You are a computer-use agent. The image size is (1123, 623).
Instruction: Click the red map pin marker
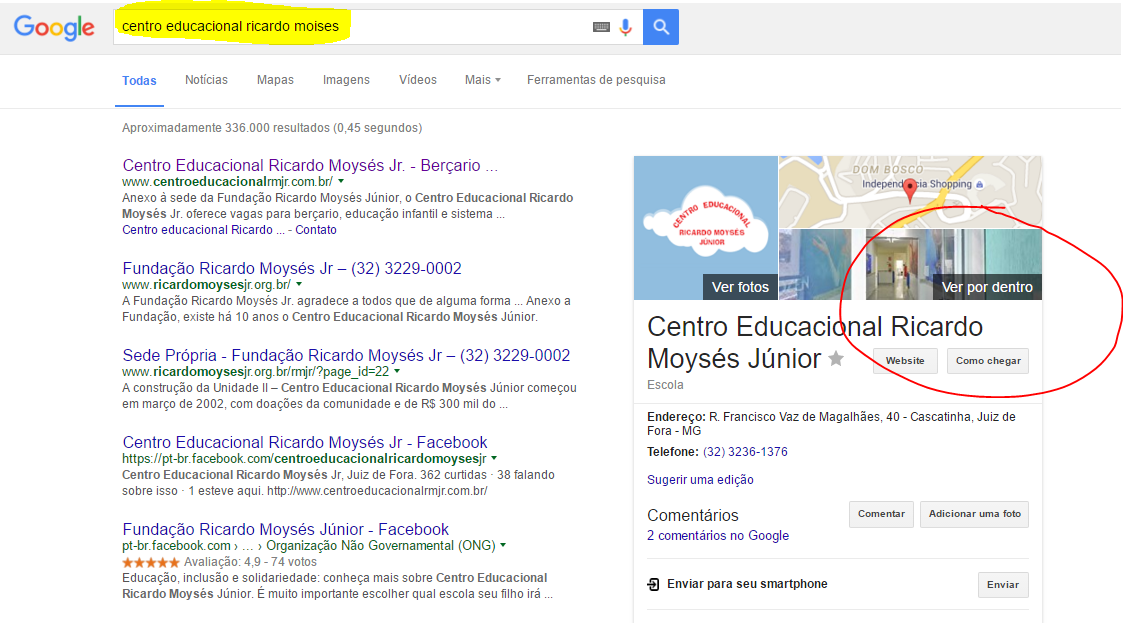click(910, 190)
